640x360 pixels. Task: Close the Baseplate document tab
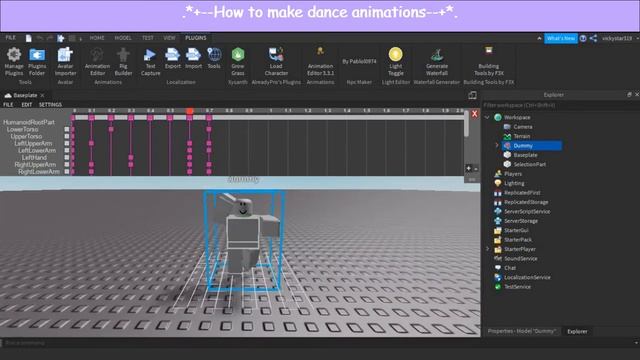(42, 95)
